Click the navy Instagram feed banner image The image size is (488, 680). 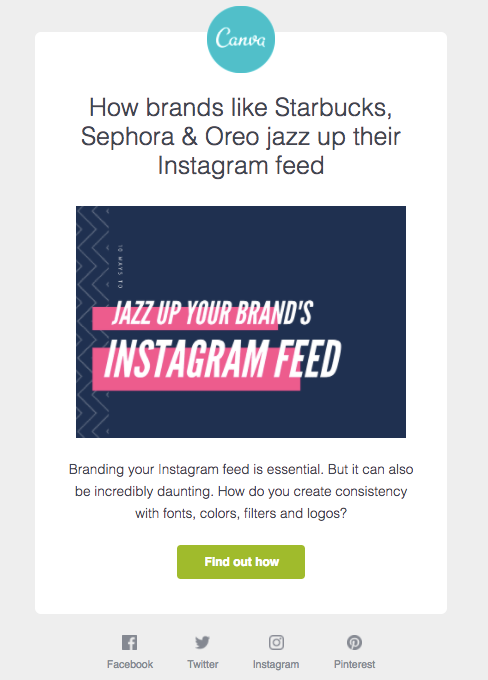pyautogui.click(x=241, y=322)
